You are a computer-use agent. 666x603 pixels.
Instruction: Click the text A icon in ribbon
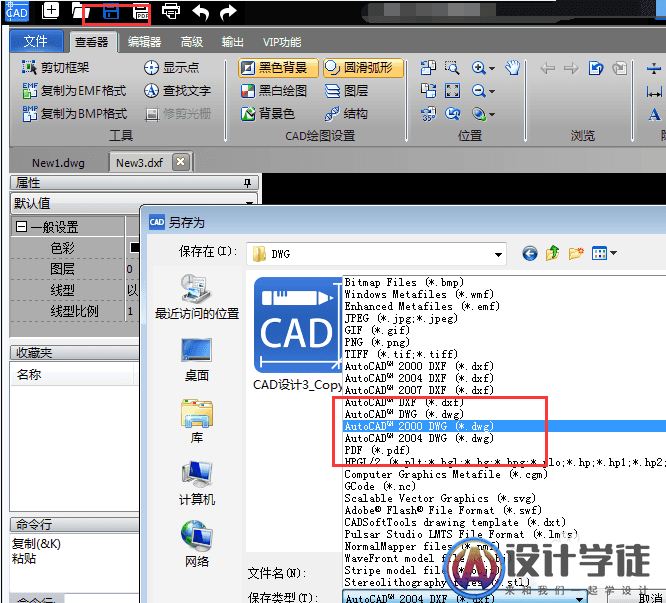pyautogui.click(x=655, y=113)
